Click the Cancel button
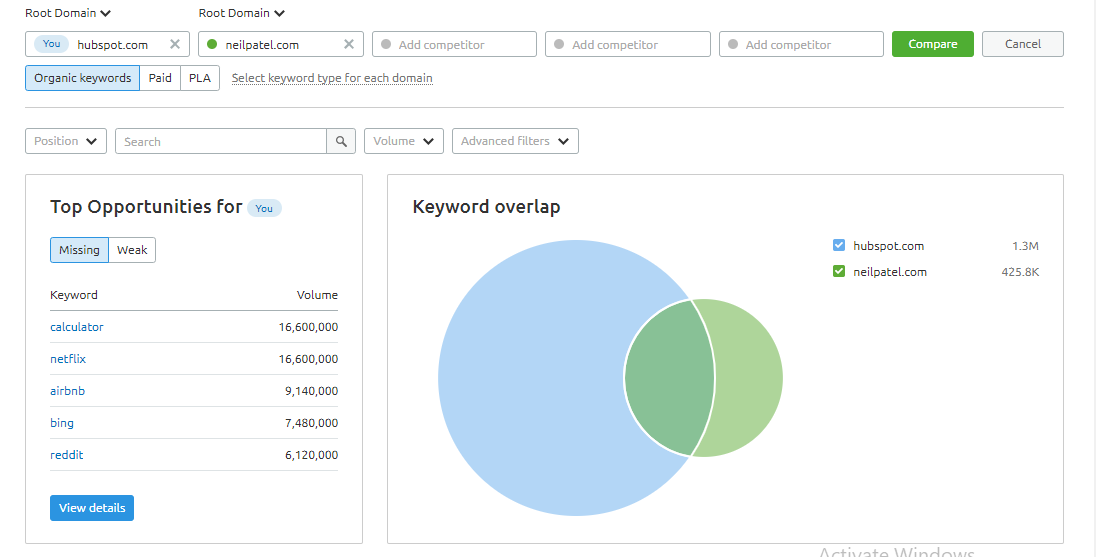The height and width of the screenshot is (557, 1096). pyautogui.click(x=1023, y=44)
